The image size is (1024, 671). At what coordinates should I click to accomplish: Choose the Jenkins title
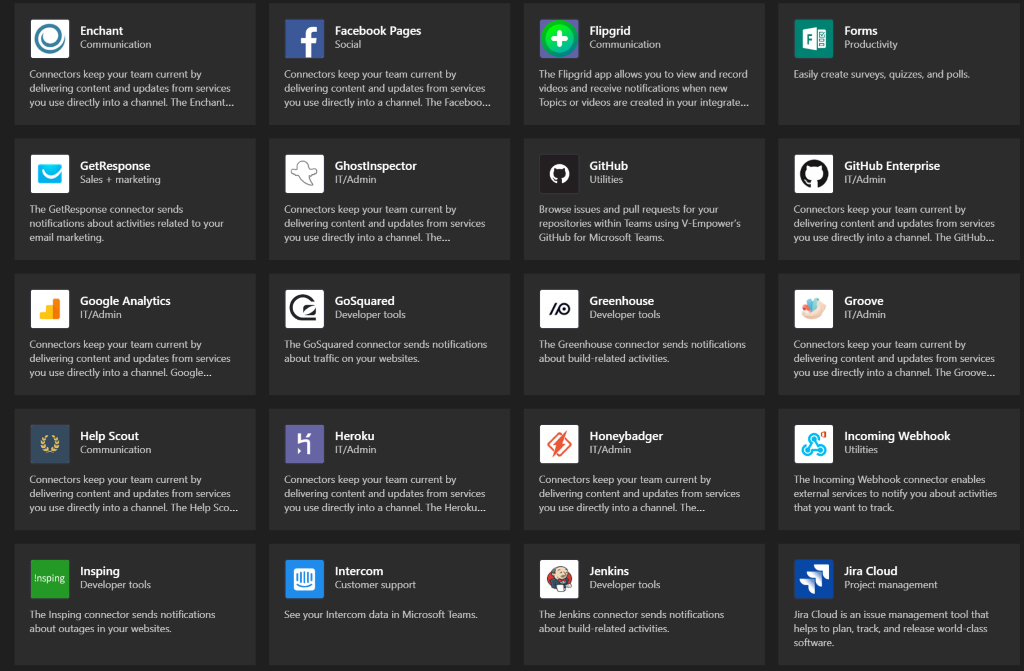point(609,571)
